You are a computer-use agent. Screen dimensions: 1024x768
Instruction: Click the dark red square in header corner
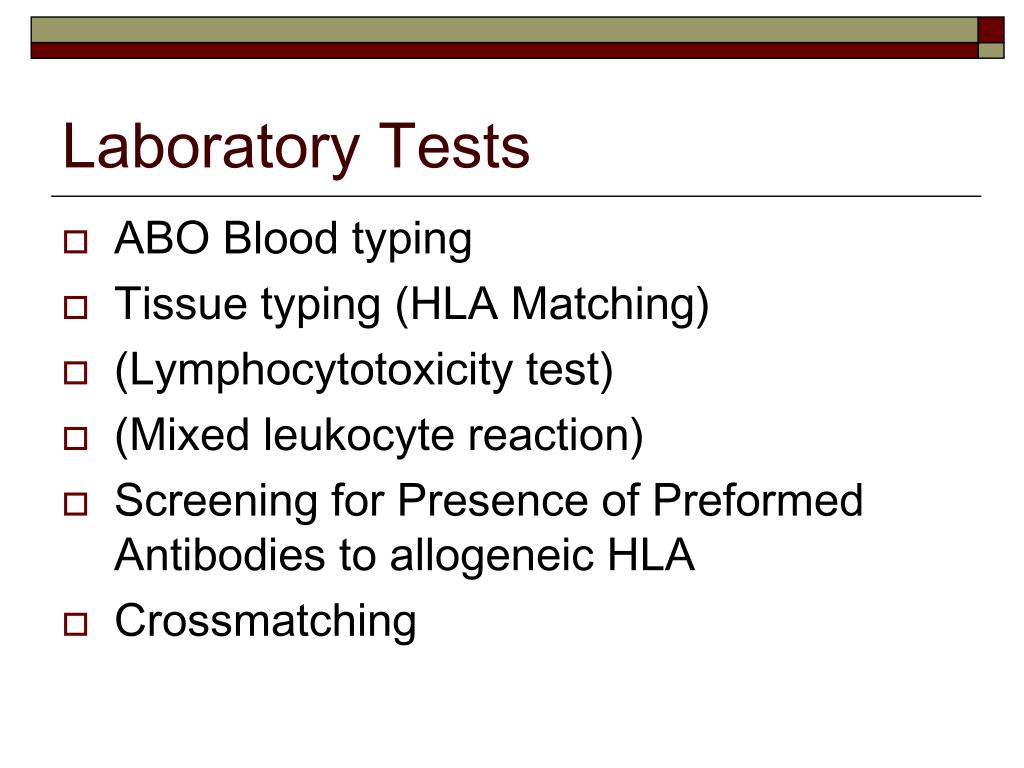(991, 30)
